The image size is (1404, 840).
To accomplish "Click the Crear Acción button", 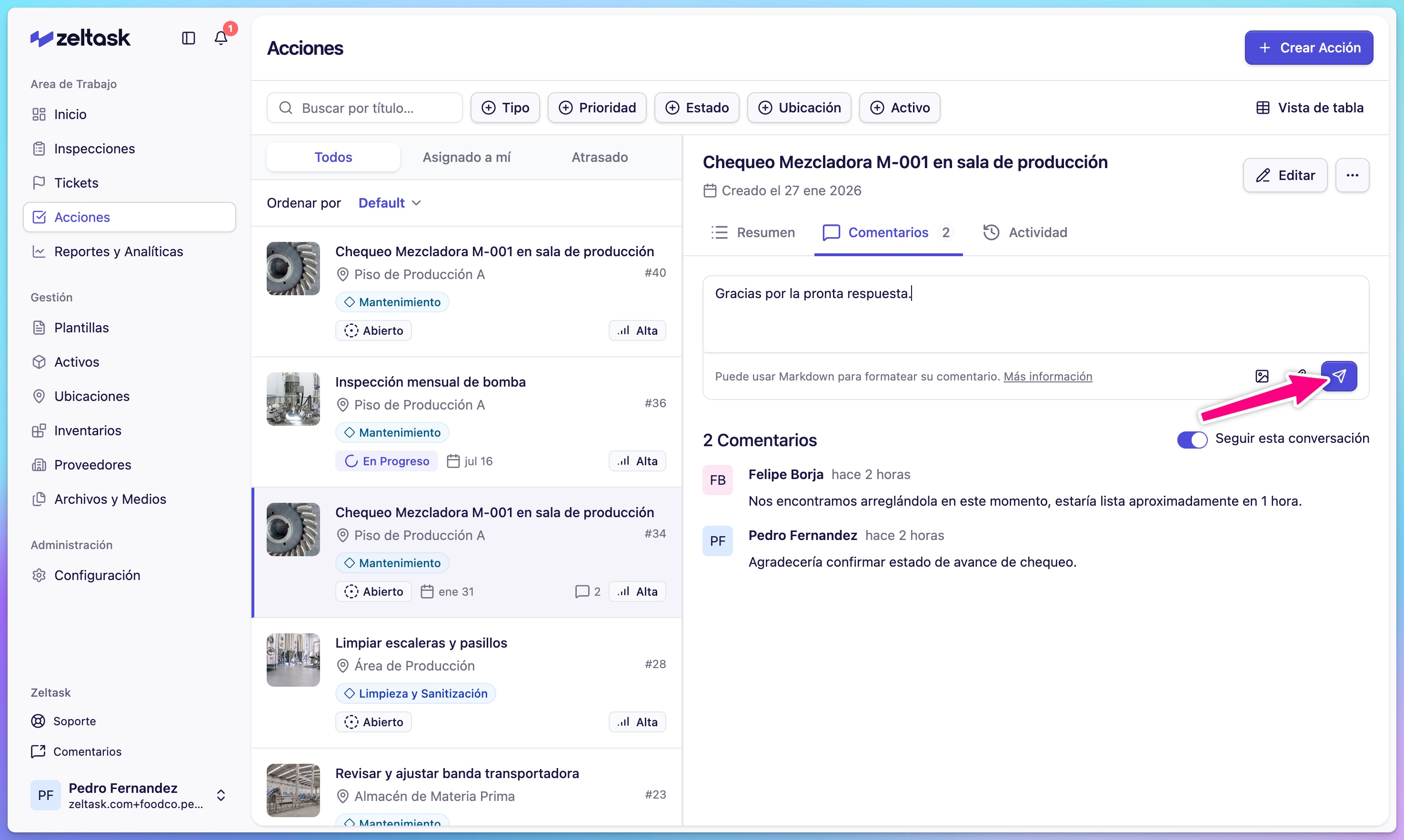I will 1308,48.
